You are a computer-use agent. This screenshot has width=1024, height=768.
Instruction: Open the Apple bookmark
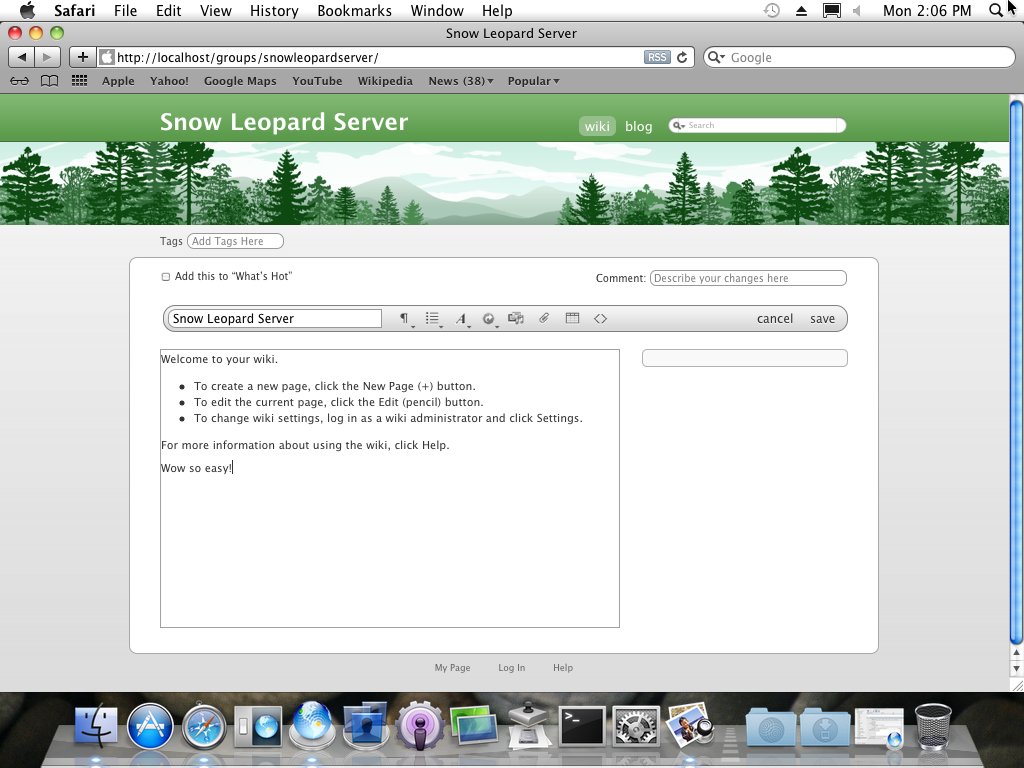(118, 81)
